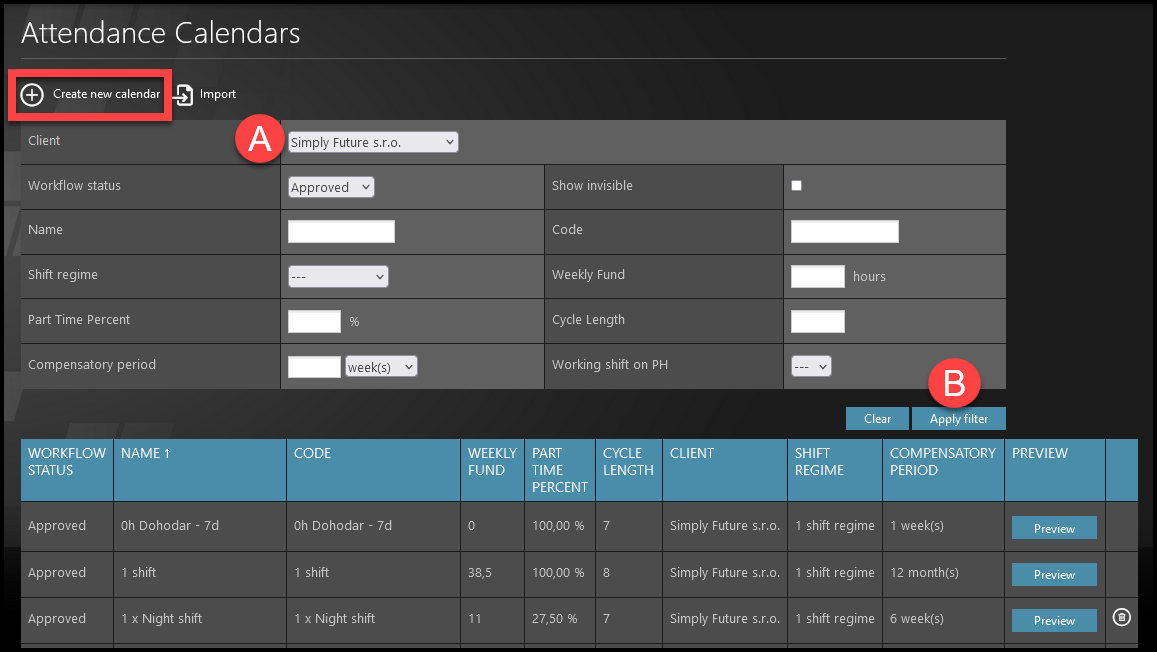Open the Client dropdown
1157x652 pixels.
tap(372, 143)
